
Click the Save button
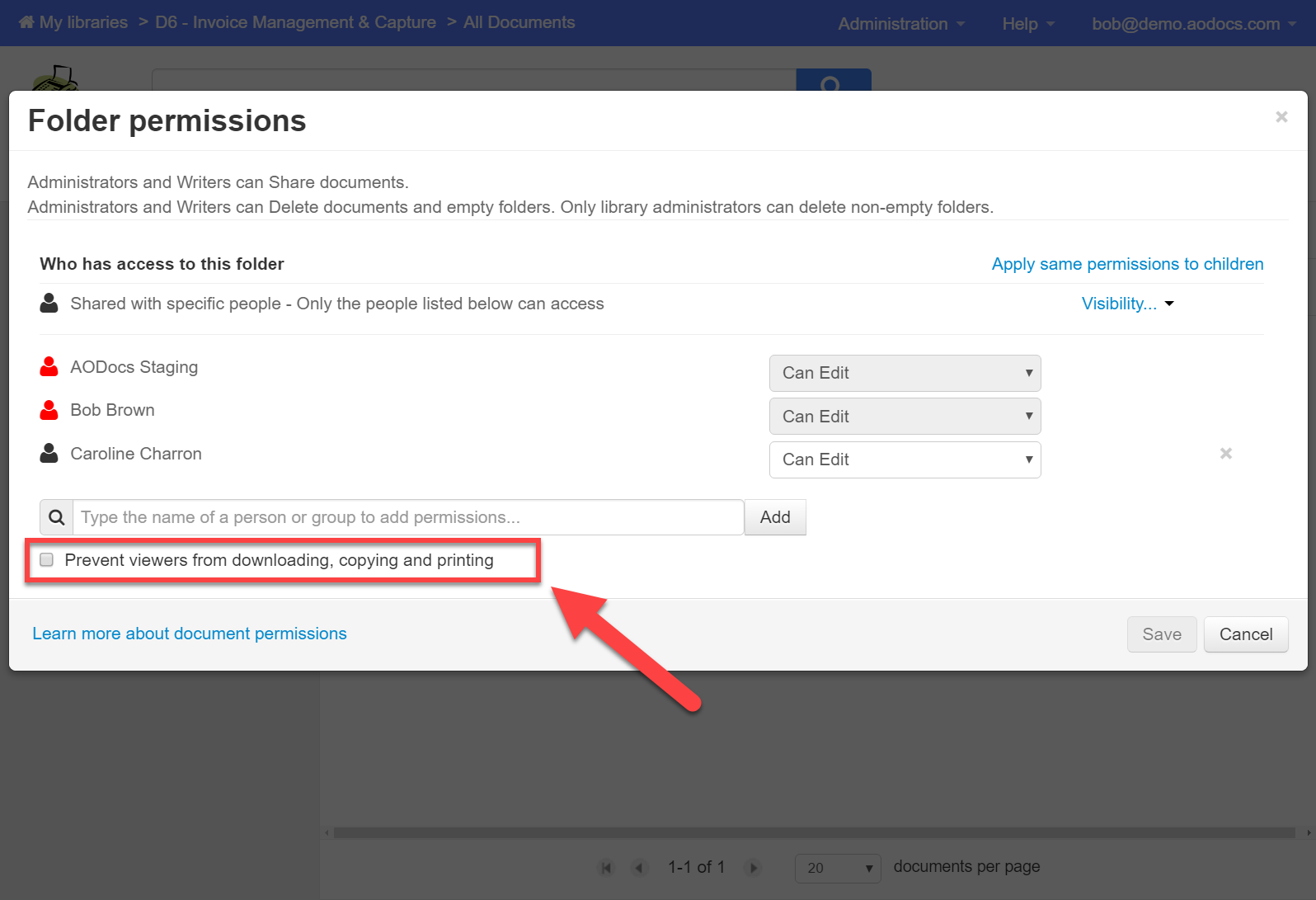[x=1162, y=634]
